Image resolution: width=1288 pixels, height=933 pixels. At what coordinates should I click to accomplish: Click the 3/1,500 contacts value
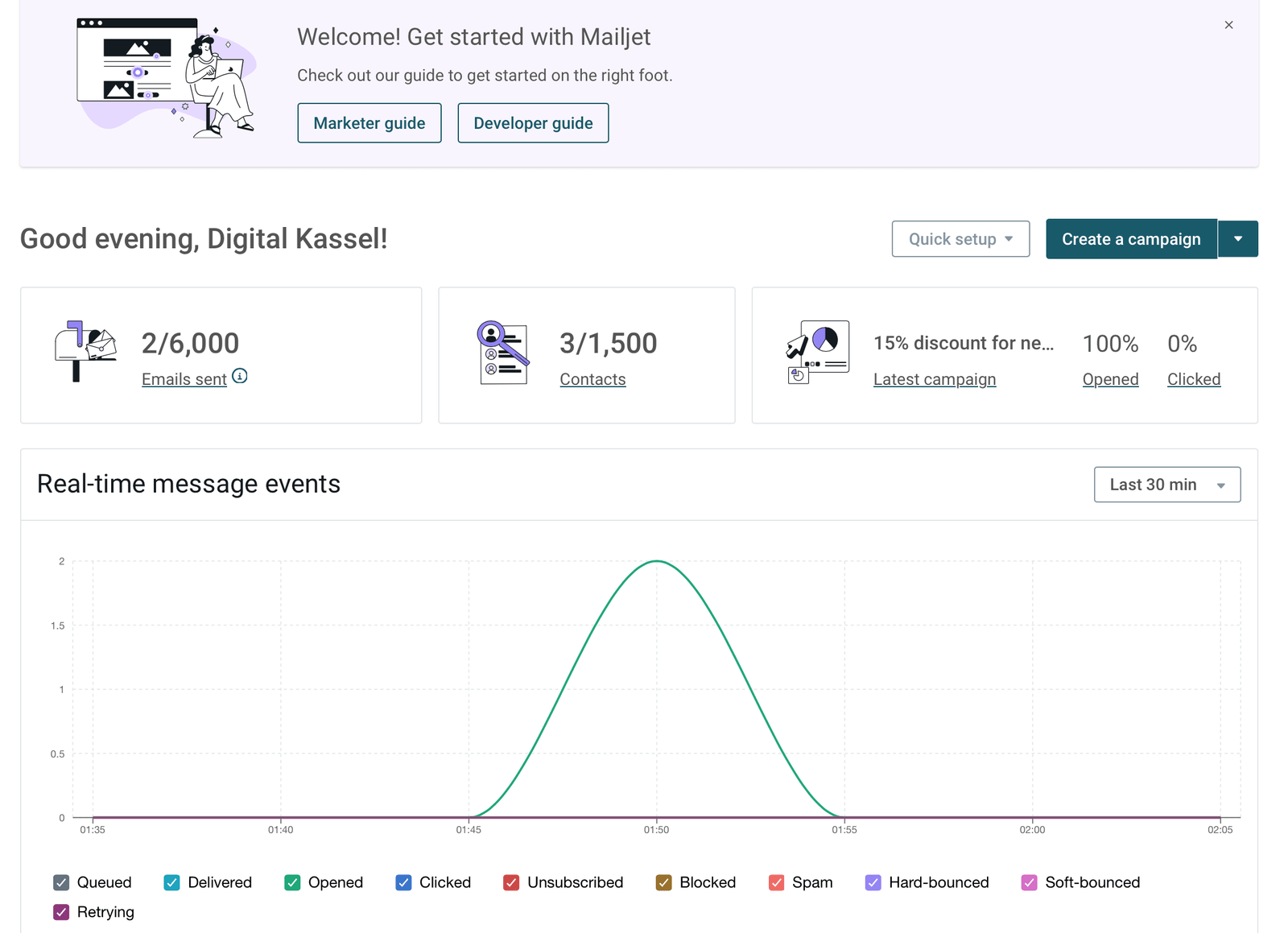609,344
